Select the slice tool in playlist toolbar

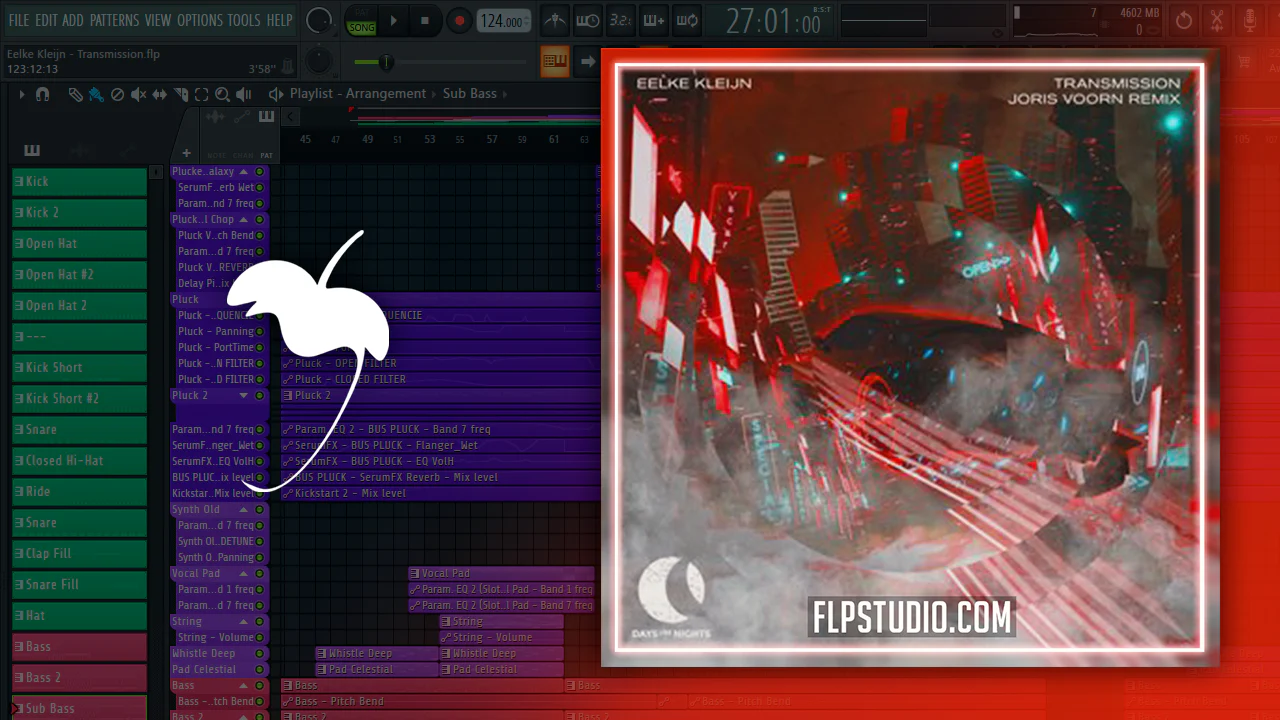(x=181, y=94)
